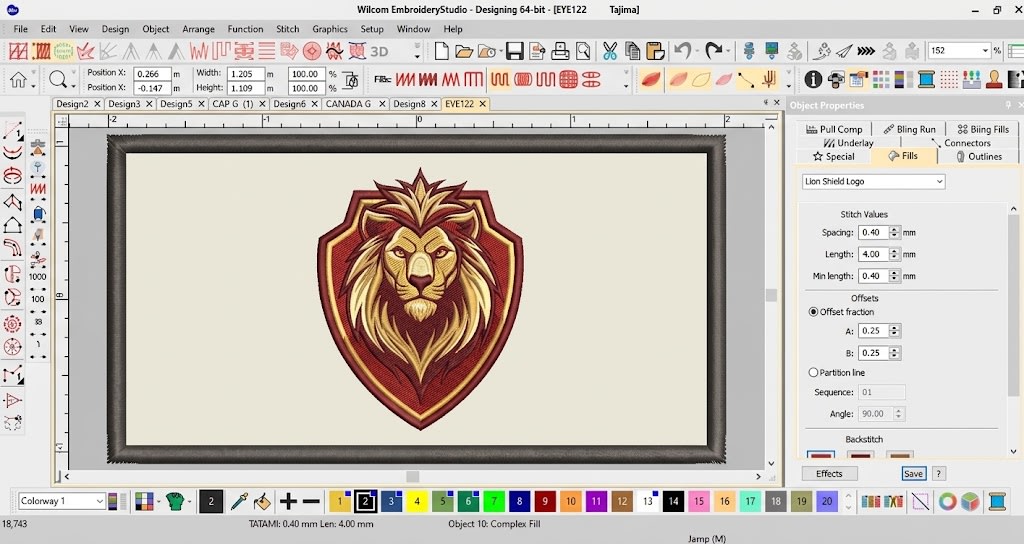Open Design Information icon with letter i

(813, 80)
